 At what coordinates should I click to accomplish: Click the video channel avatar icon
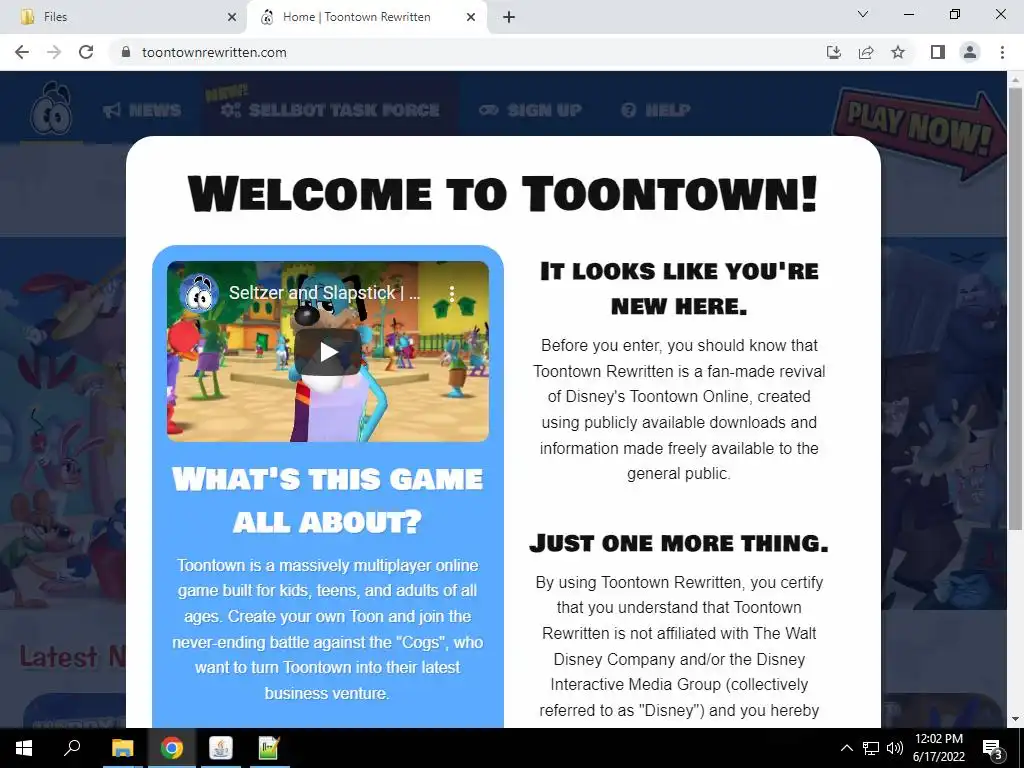pos(199,294)
